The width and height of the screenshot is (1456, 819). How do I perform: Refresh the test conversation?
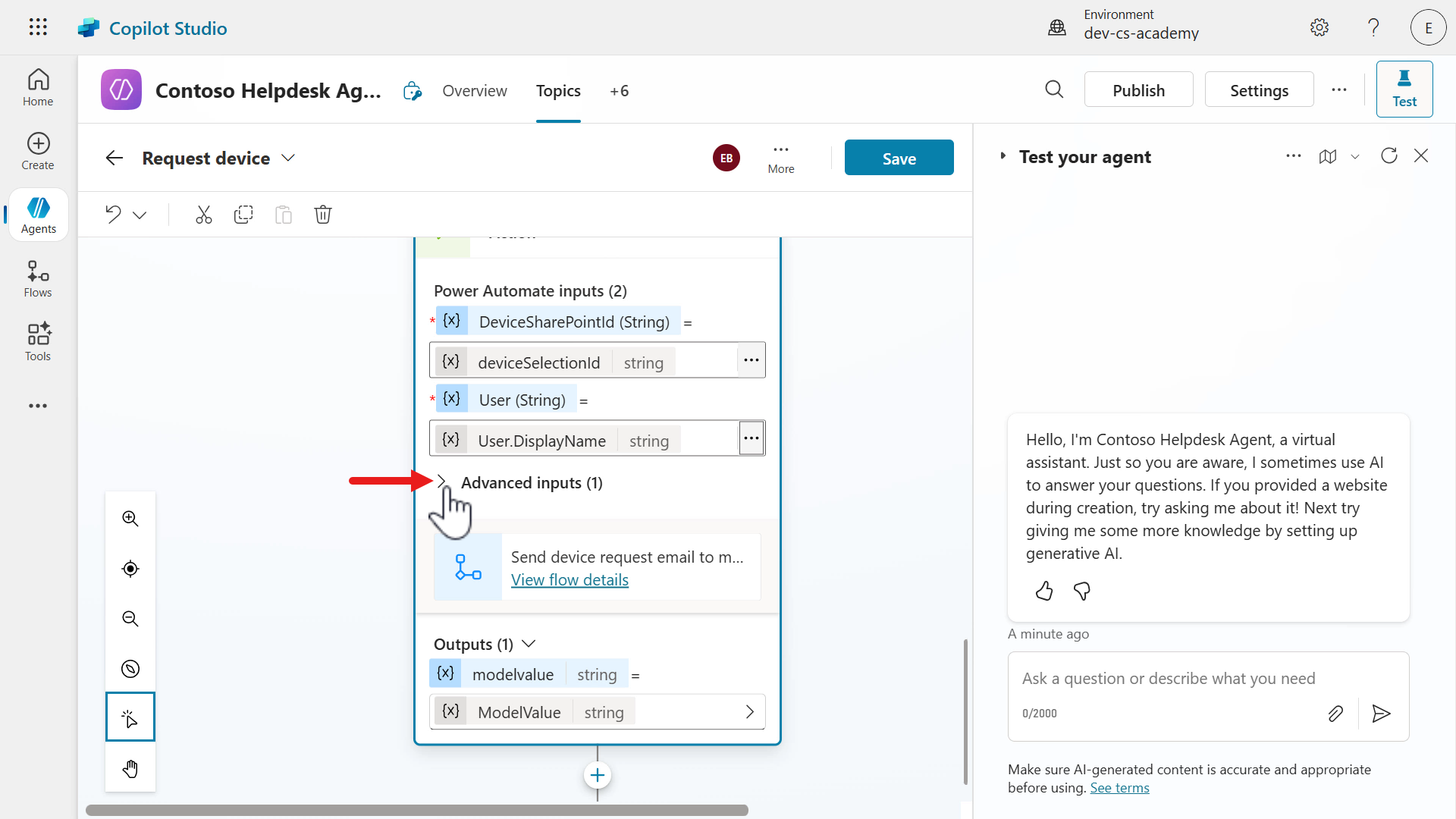pos(1389,156)
